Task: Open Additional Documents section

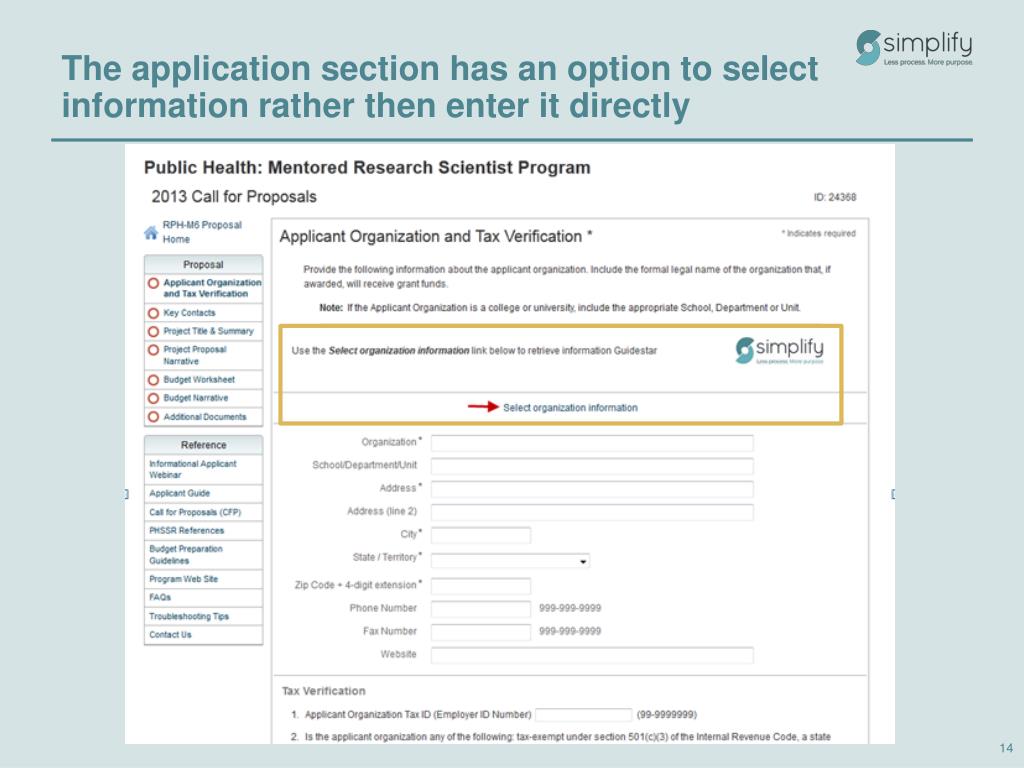Action: coord(205,417)
